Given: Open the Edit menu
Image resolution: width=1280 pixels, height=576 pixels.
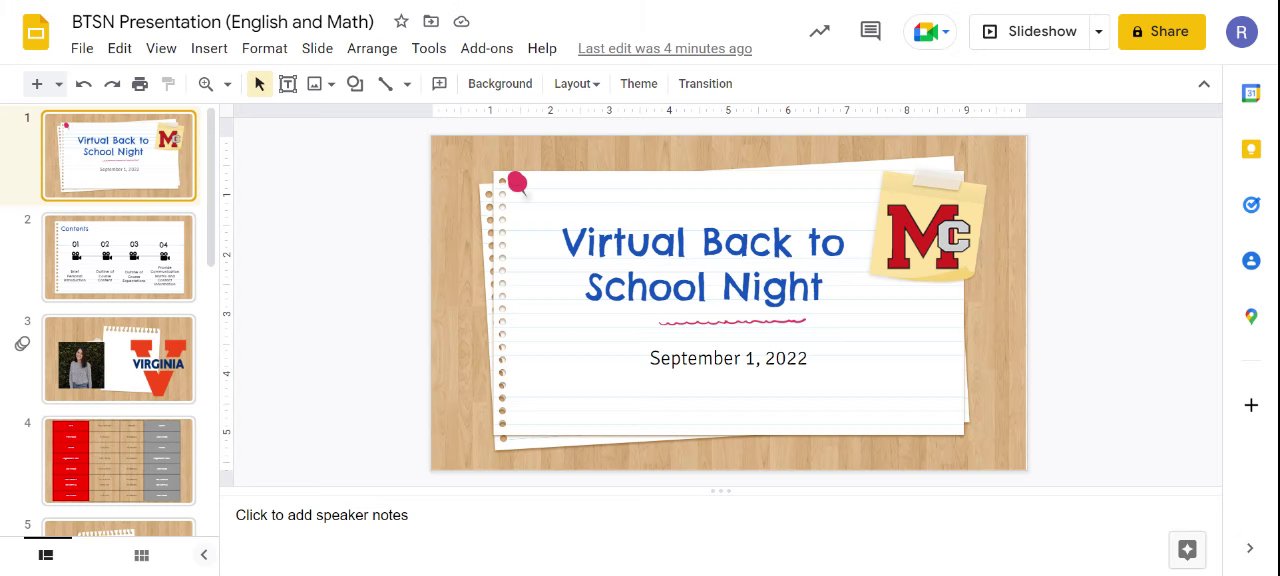Looking at the screenshot, I should pos(120,48).
